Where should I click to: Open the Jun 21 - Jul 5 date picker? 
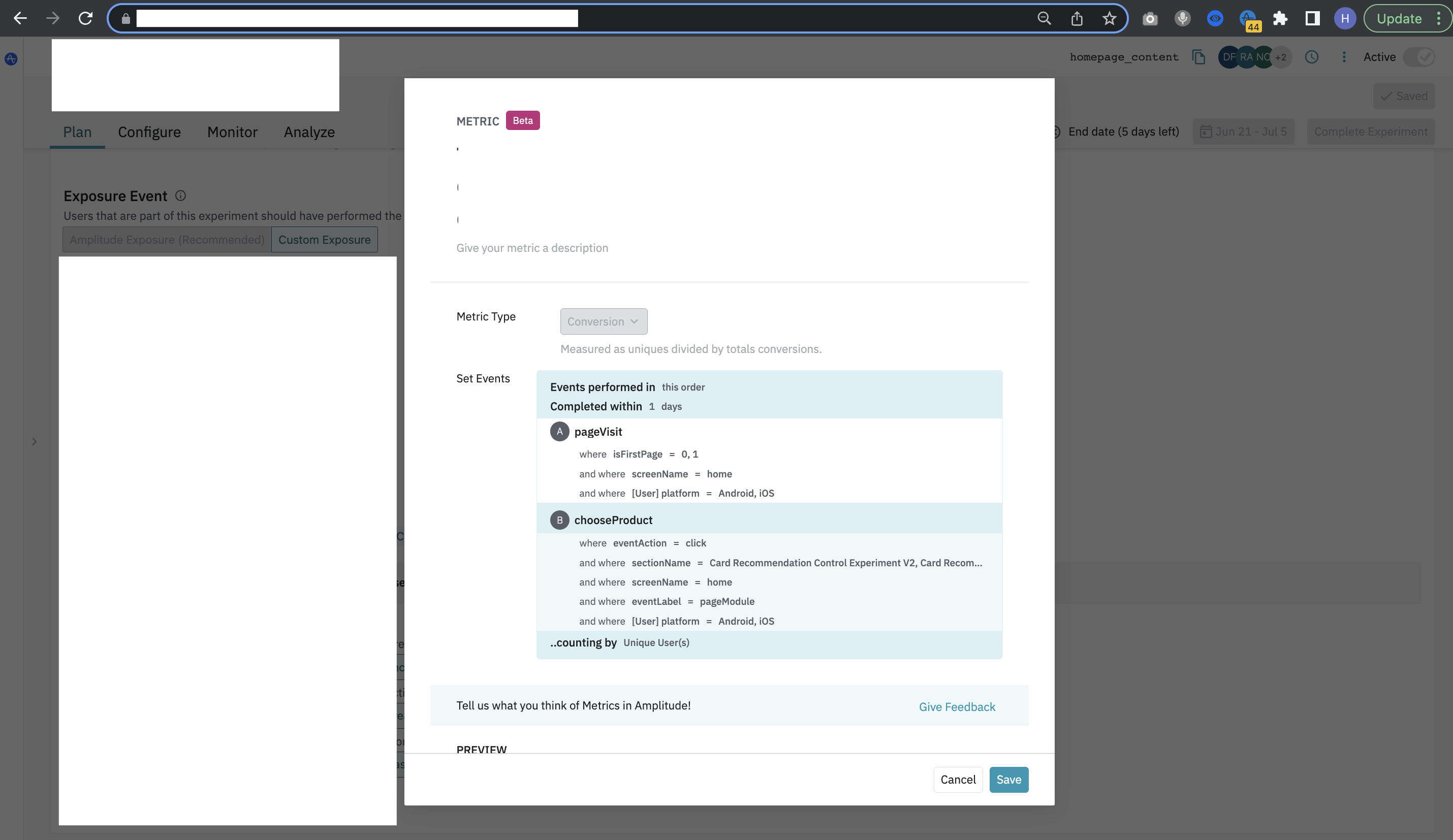[1243, 132]
